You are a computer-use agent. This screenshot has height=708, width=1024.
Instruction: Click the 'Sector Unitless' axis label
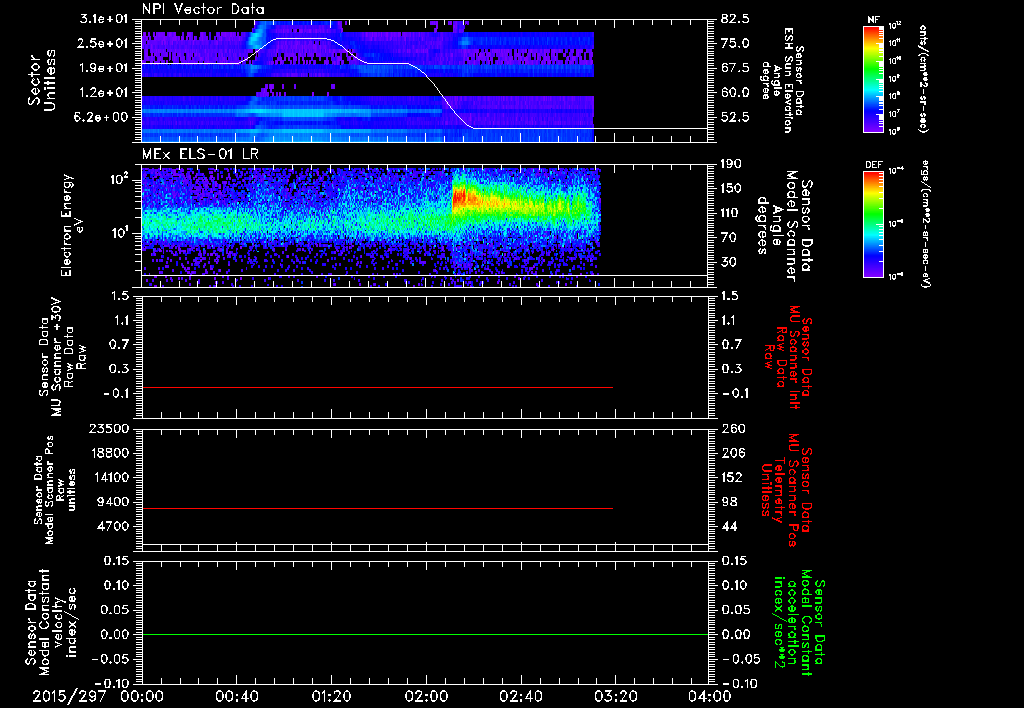(x=42, y=81)
